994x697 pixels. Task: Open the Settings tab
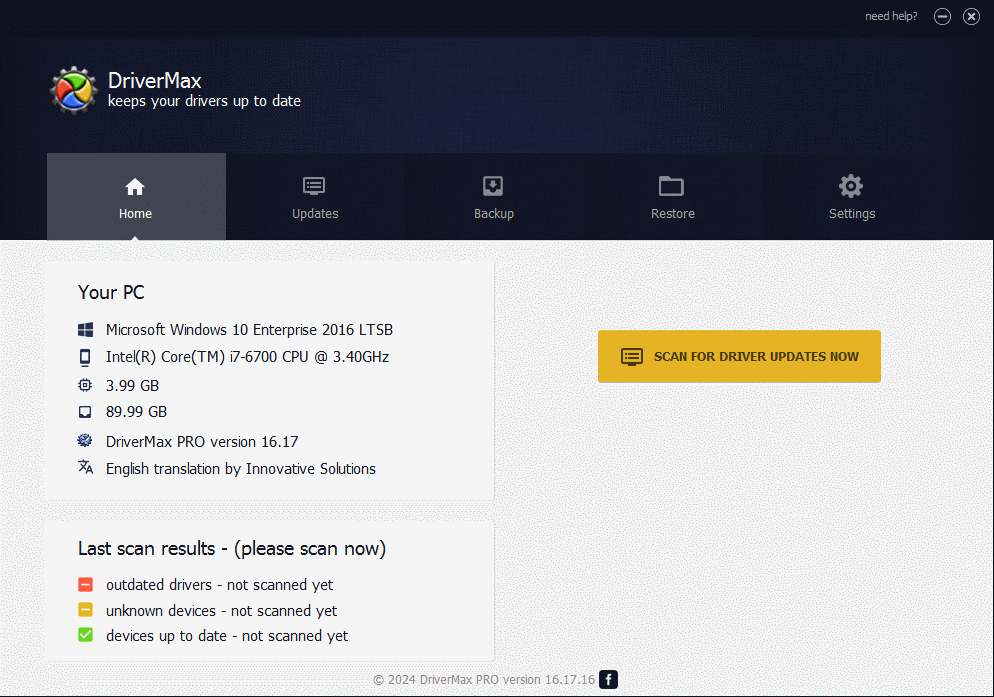[851, 197]
